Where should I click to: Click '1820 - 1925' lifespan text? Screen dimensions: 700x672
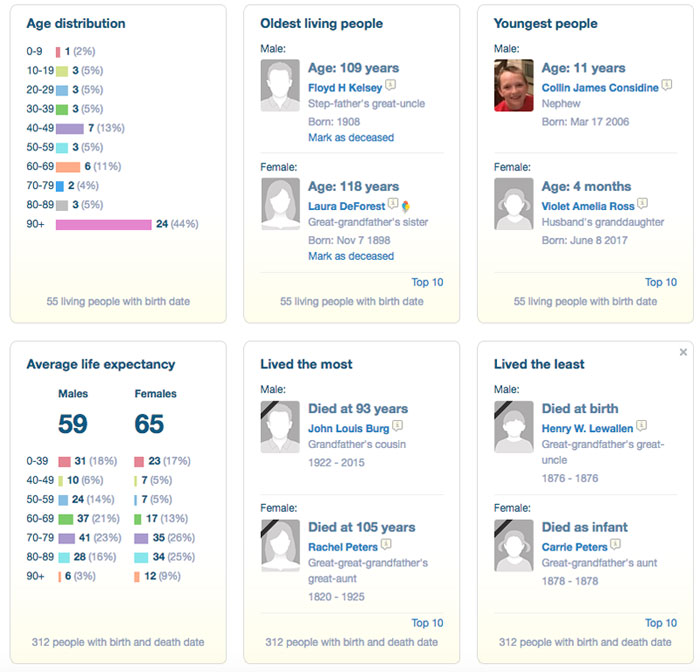(x=336, y=597)
